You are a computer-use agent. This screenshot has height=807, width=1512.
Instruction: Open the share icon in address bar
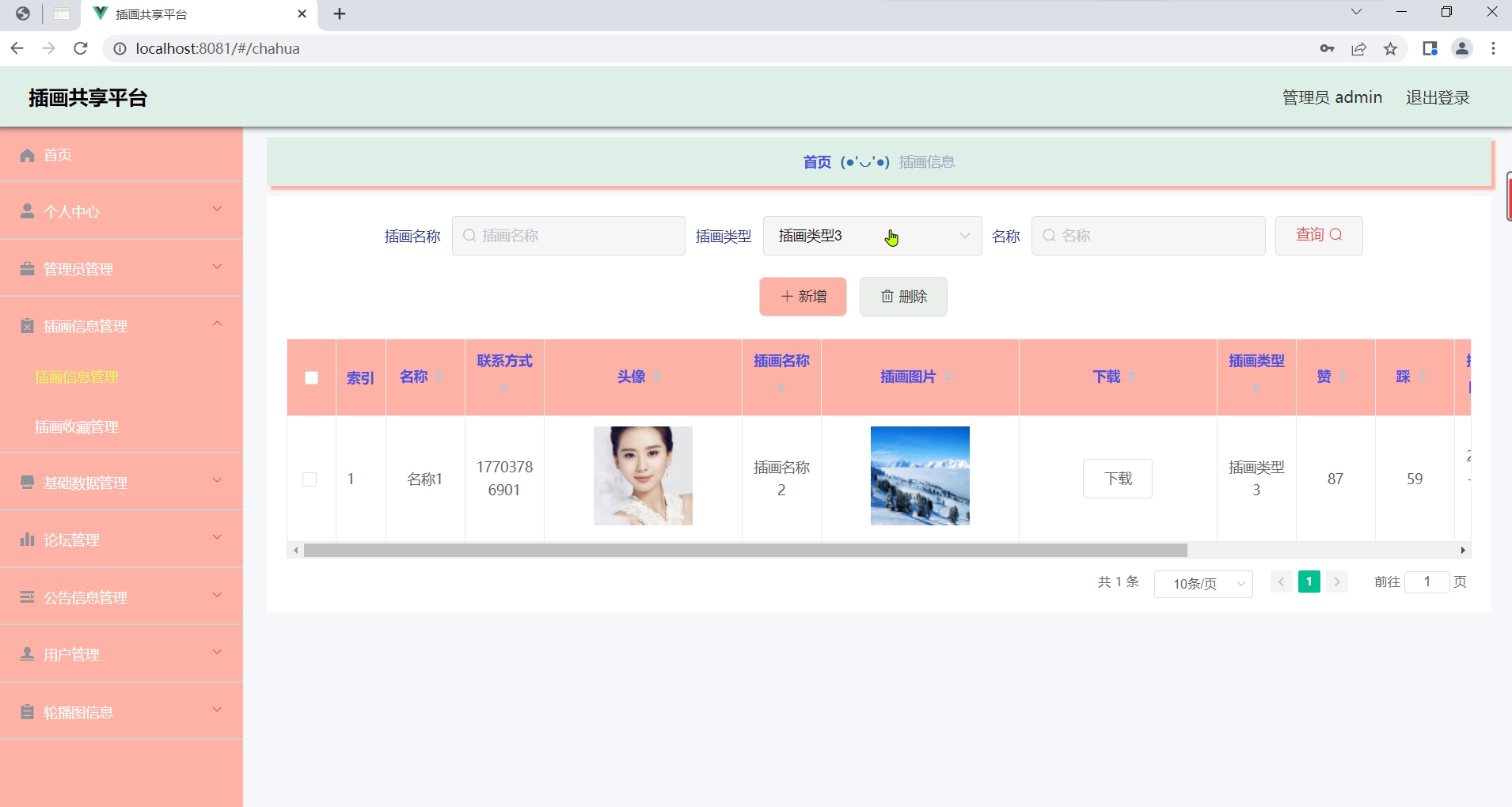[1358, 49]
